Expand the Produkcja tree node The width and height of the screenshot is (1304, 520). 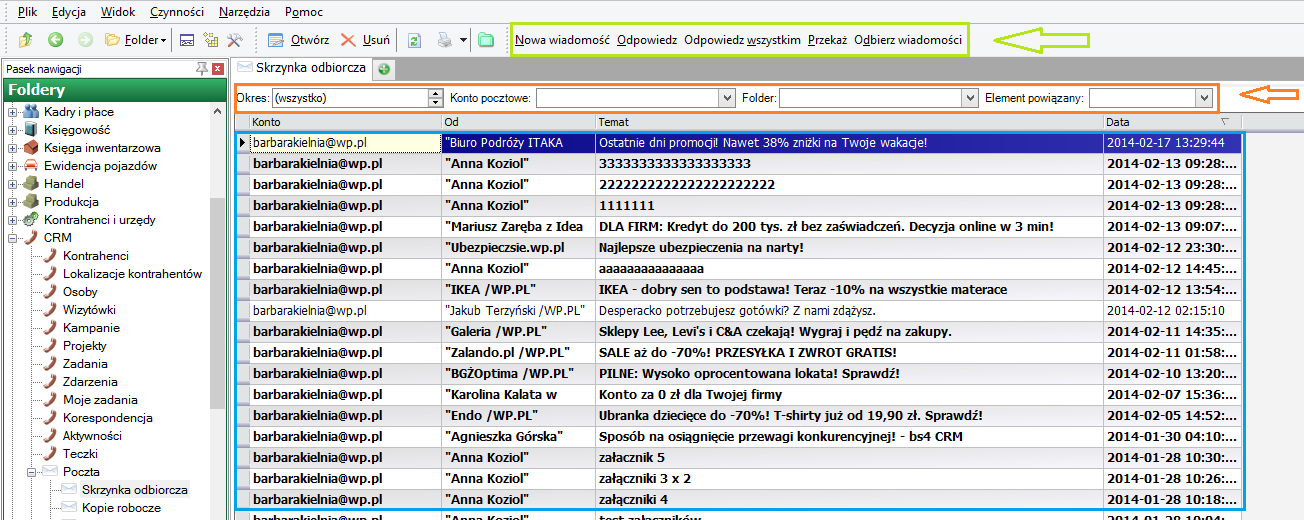tap(13, 202)
